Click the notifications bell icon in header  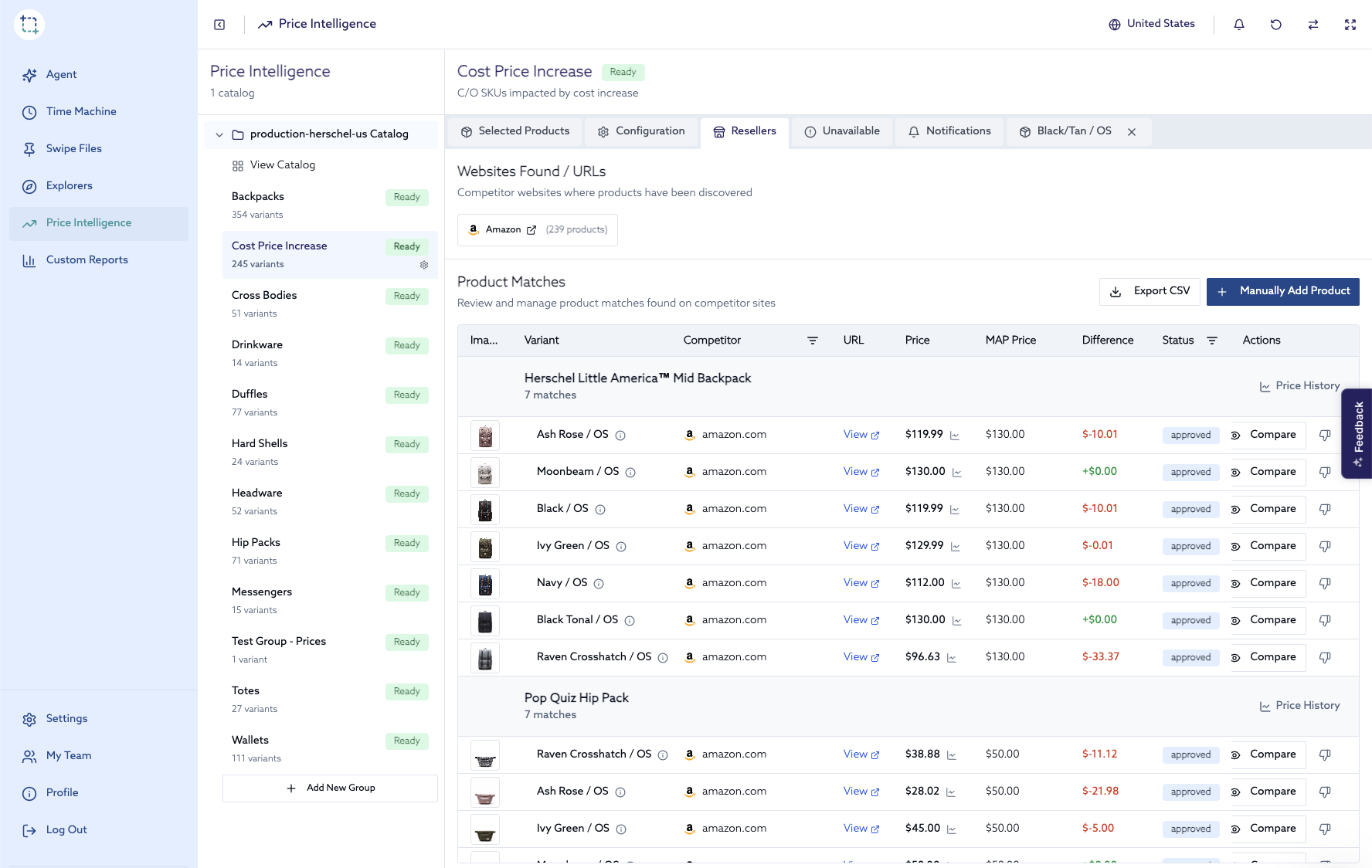tap(1239, 25)
